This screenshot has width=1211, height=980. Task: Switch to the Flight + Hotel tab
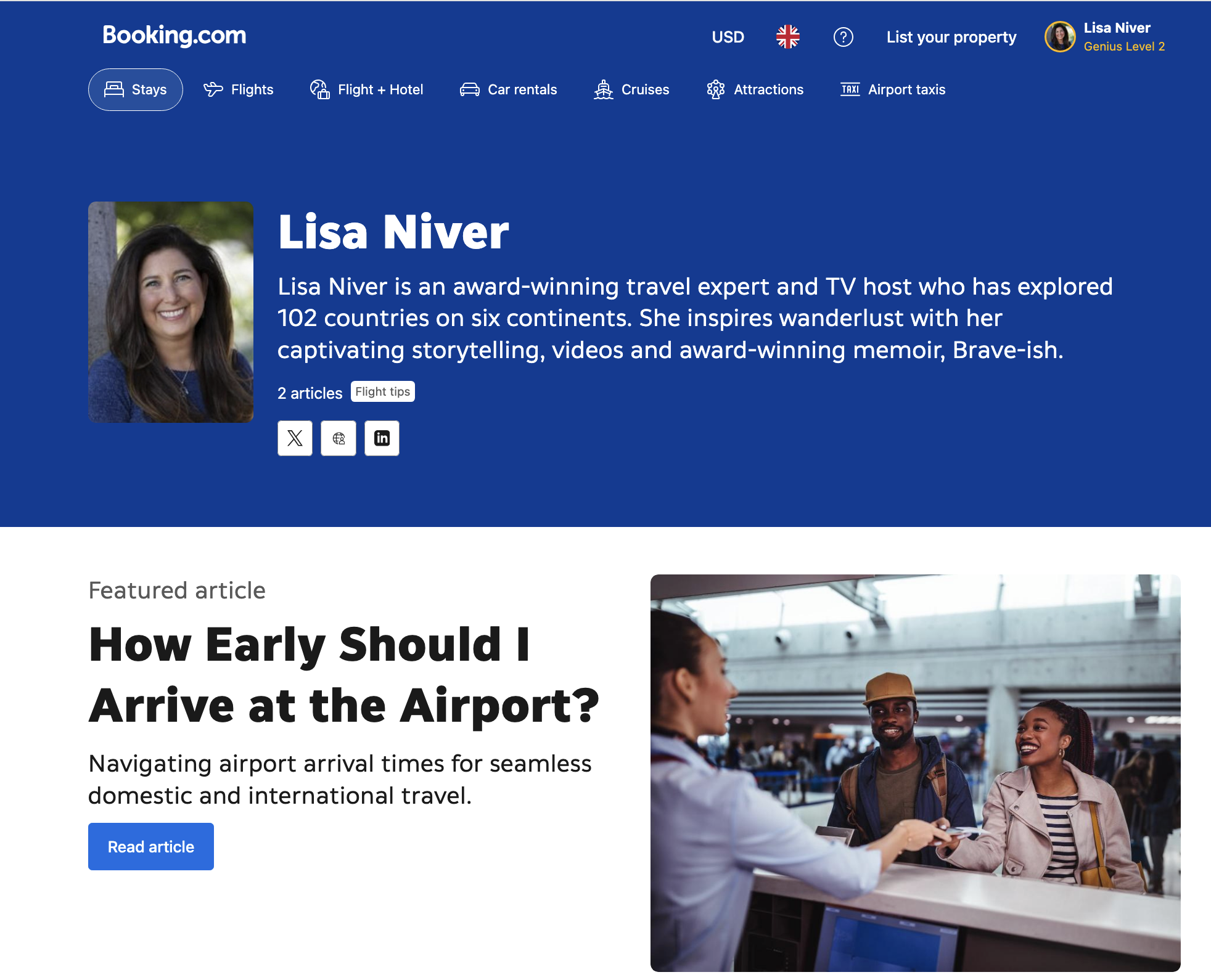point(366,89)
